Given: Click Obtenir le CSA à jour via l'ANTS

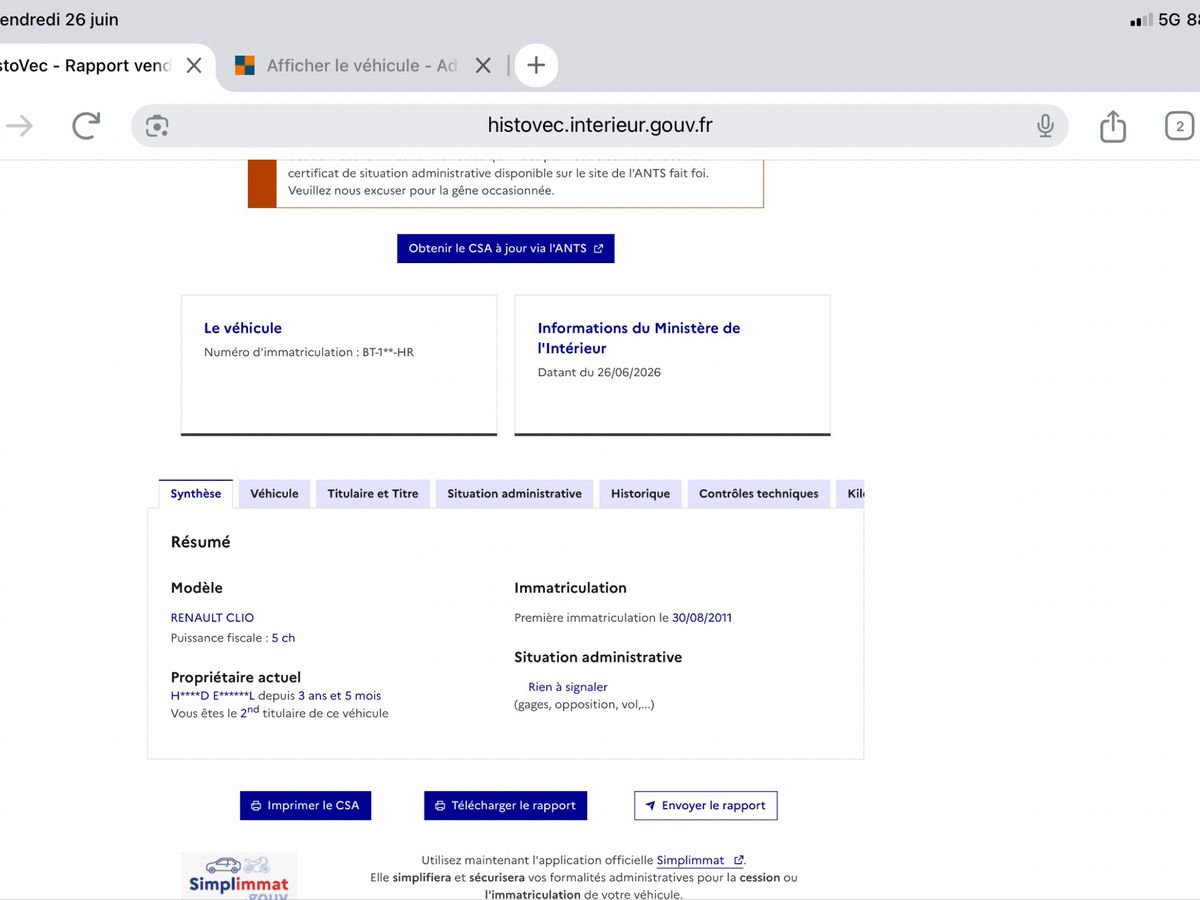Looking at the screenshot, I should point(506,249).
